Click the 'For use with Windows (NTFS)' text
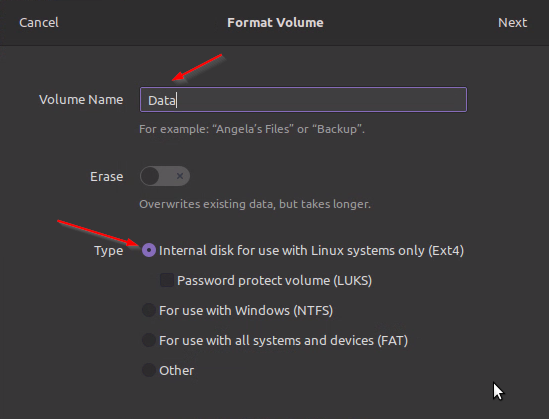 [246, 310]
